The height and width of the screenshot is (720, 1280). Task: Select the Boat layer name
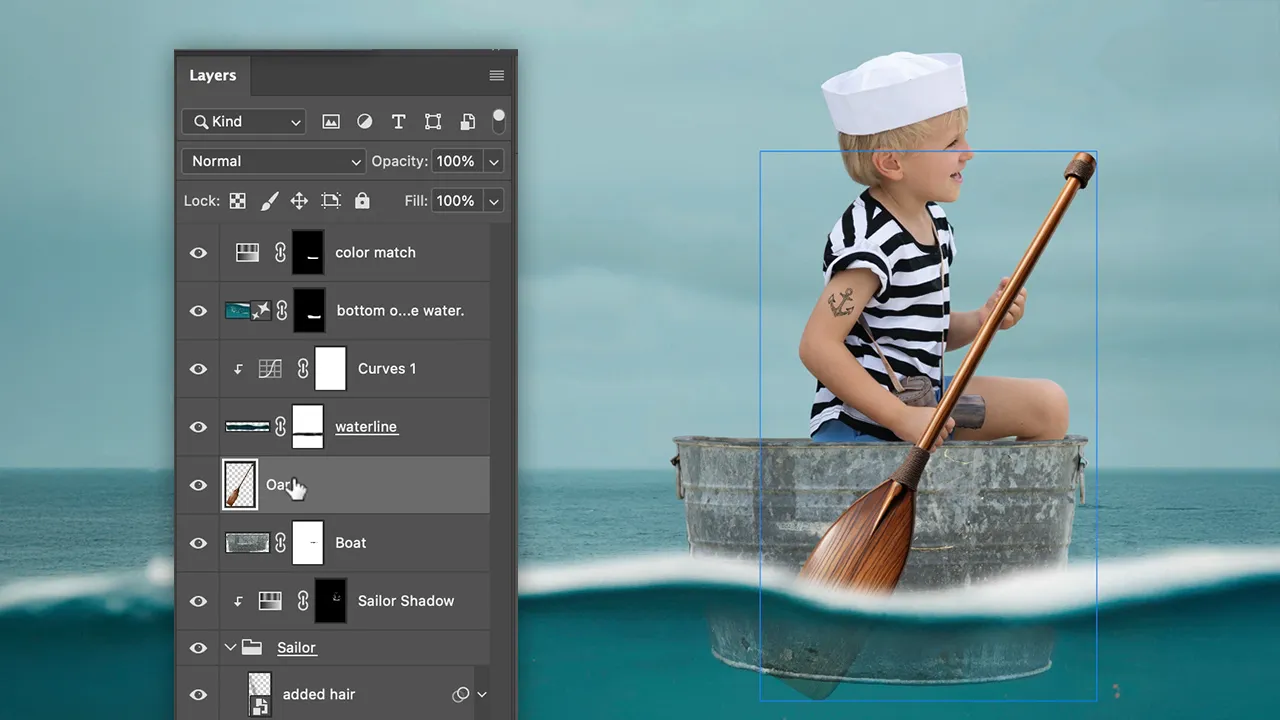[x=351, y=543]
